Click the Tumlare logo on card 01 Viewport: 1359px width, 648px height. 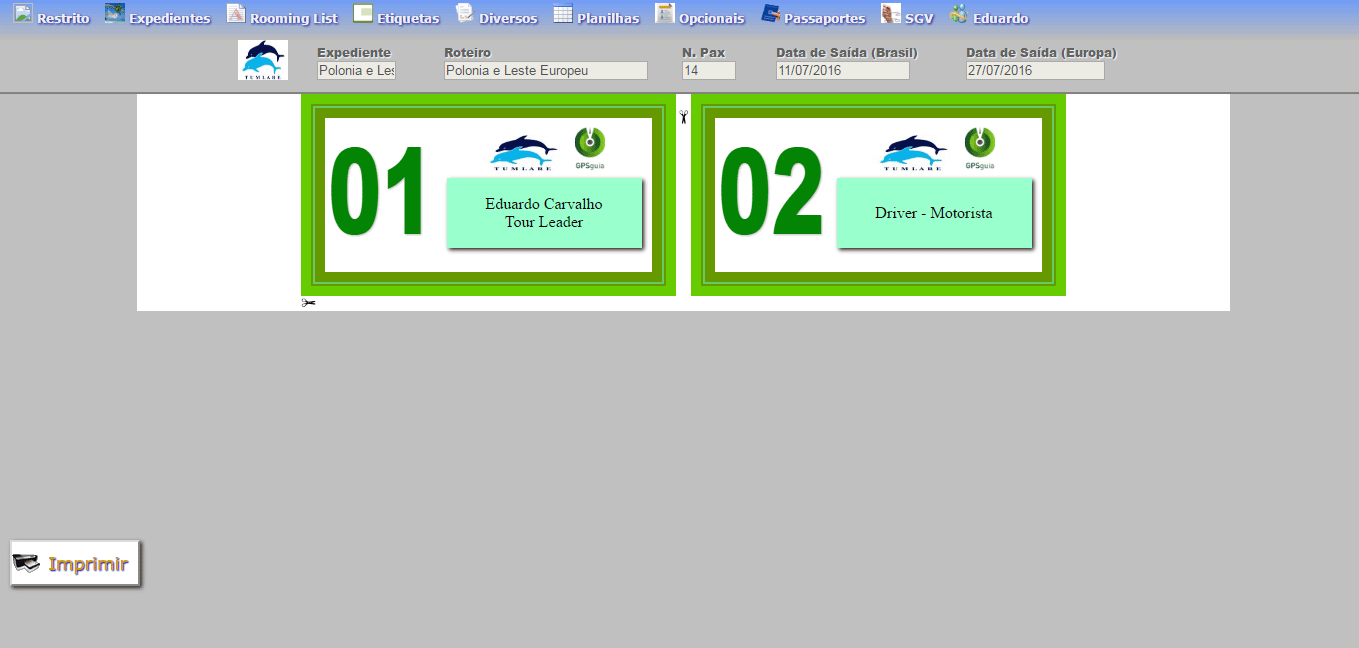[x=524, y=153]
